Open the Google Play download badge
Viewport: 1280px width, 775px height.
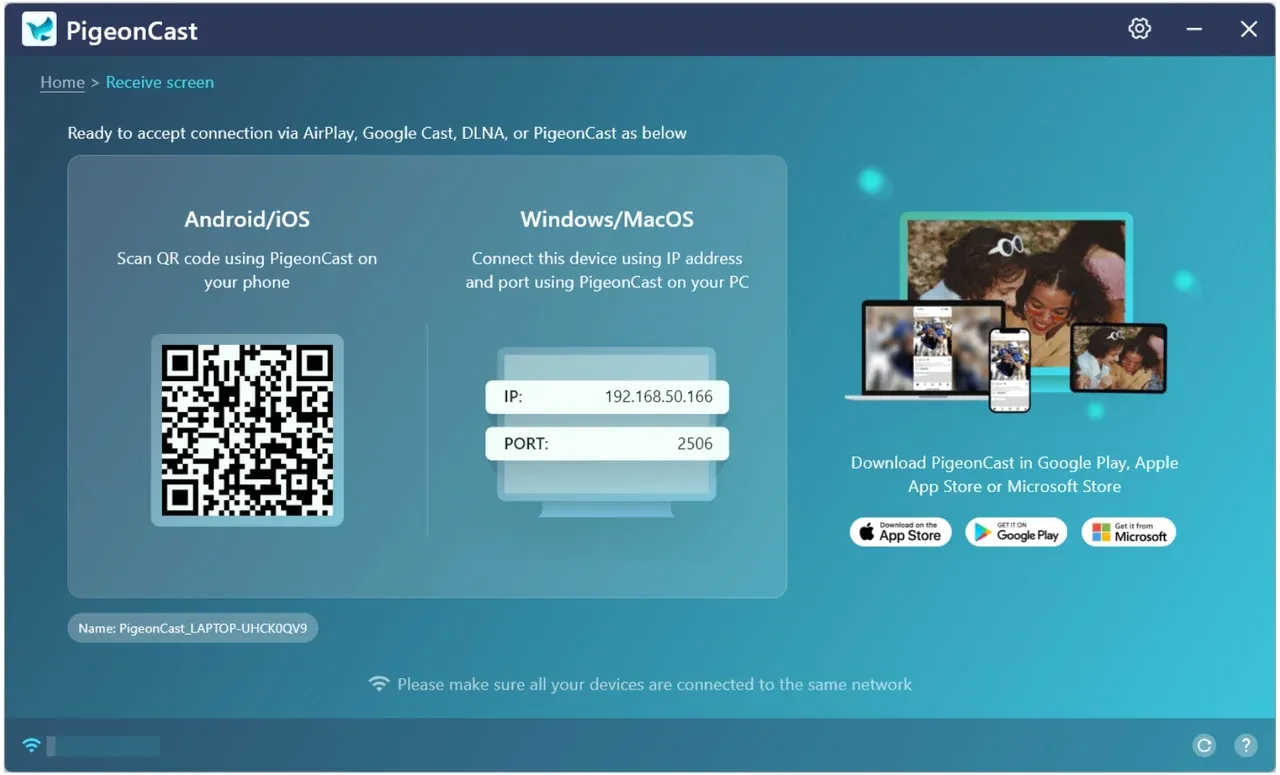pyautogui.click(x=1016, y=532)
